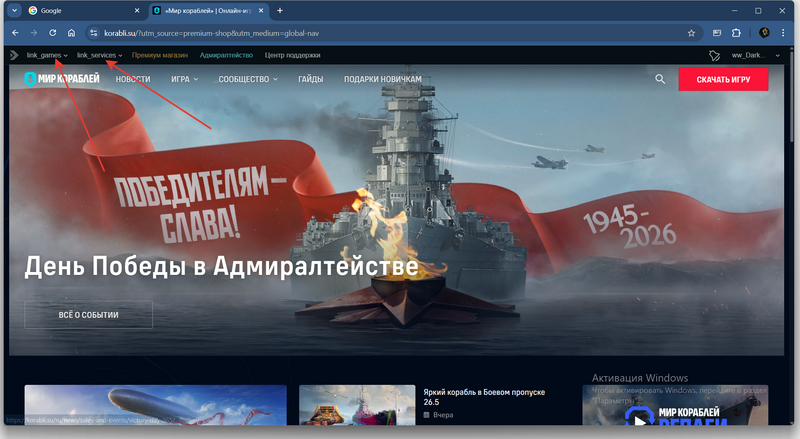Open the ГАЙДЫ menu item
This screenshot has height=439, width=800.
click(x=310, y=79)
